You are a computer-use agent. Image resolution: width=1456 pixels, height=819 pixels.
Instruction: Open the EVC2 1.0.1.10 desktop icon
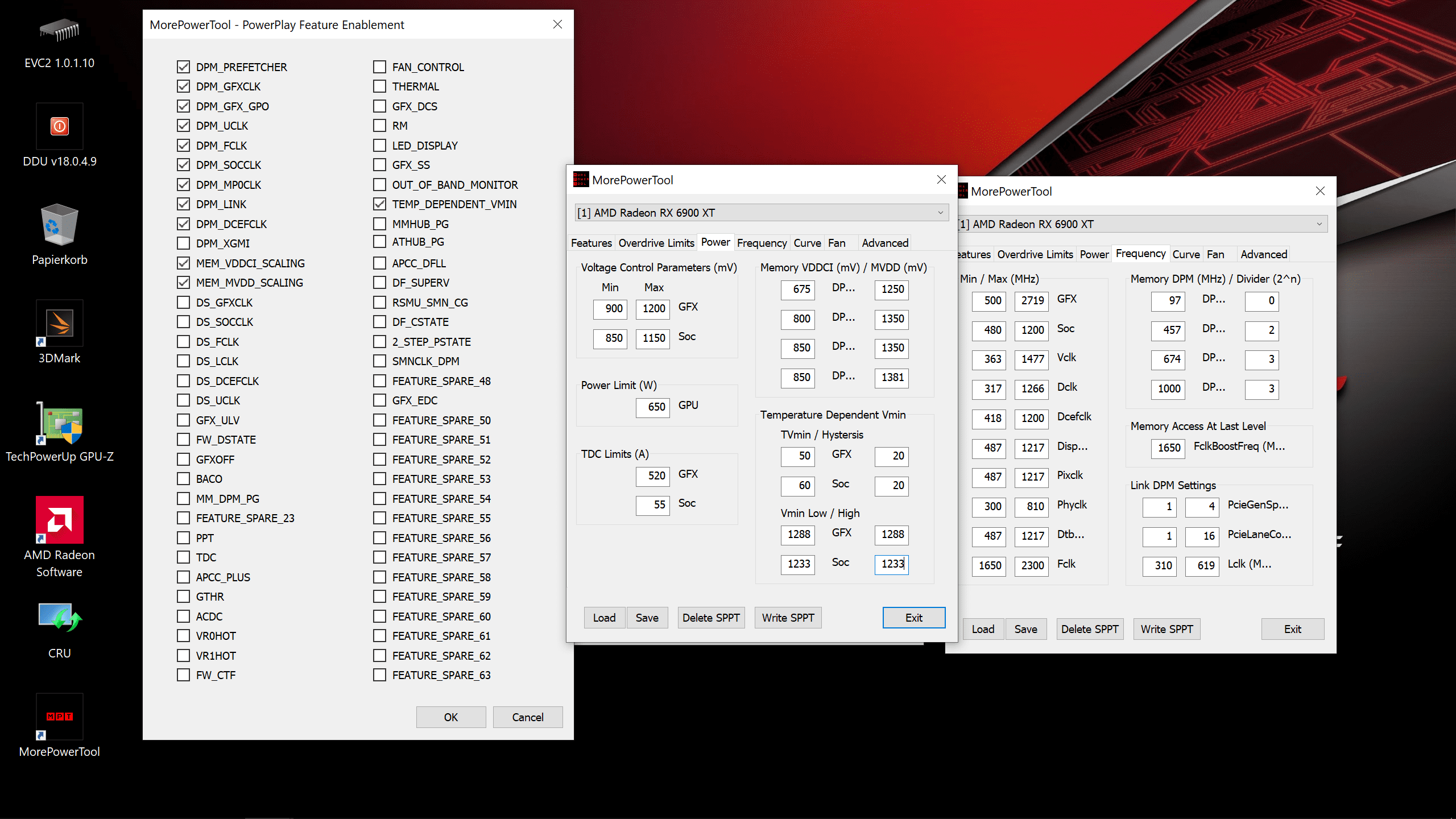tap(59, 31)
